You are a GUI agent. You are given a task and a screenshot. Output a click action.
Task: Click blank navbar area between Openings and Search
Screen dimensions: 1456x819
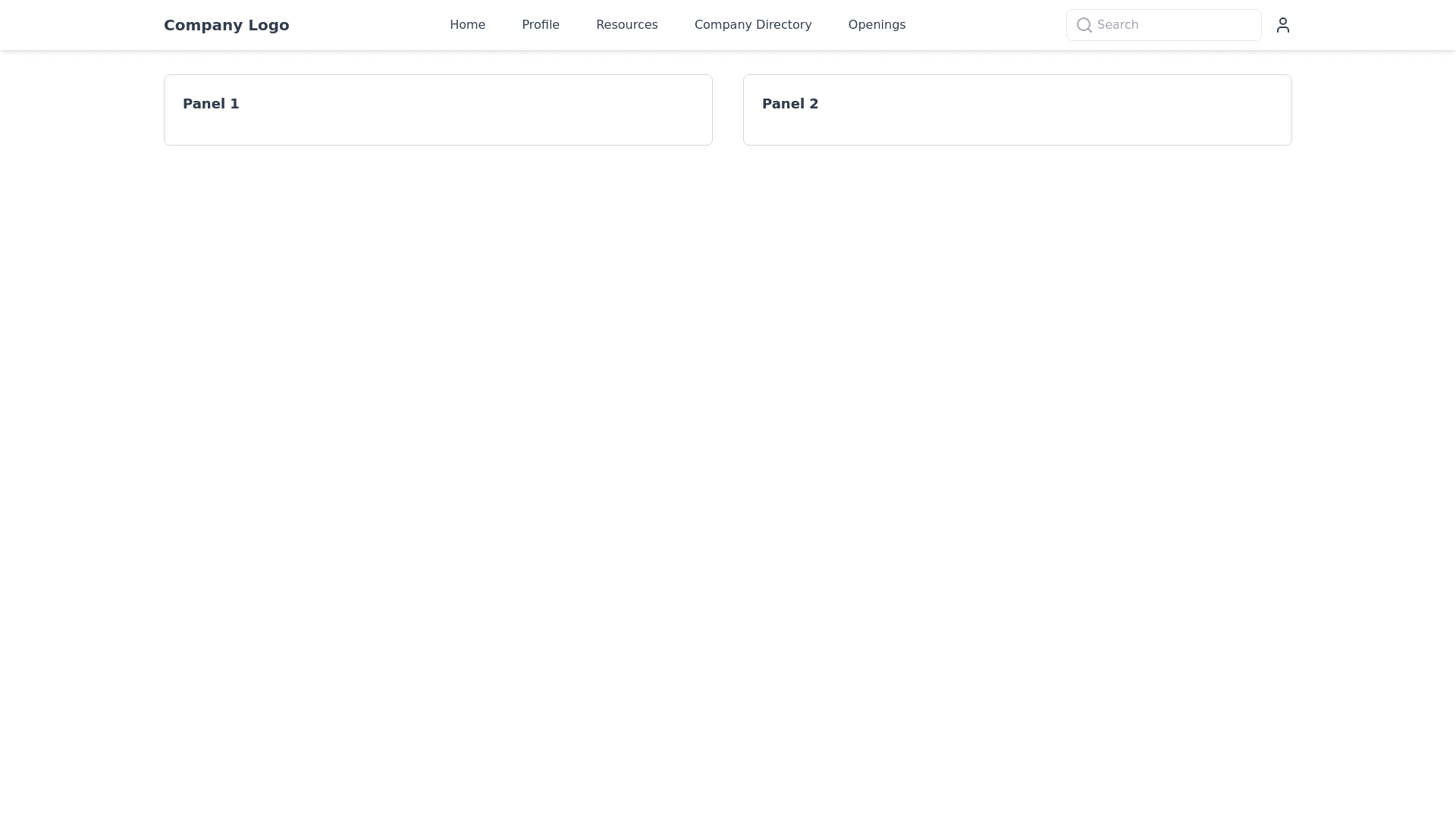coord(986,25)
